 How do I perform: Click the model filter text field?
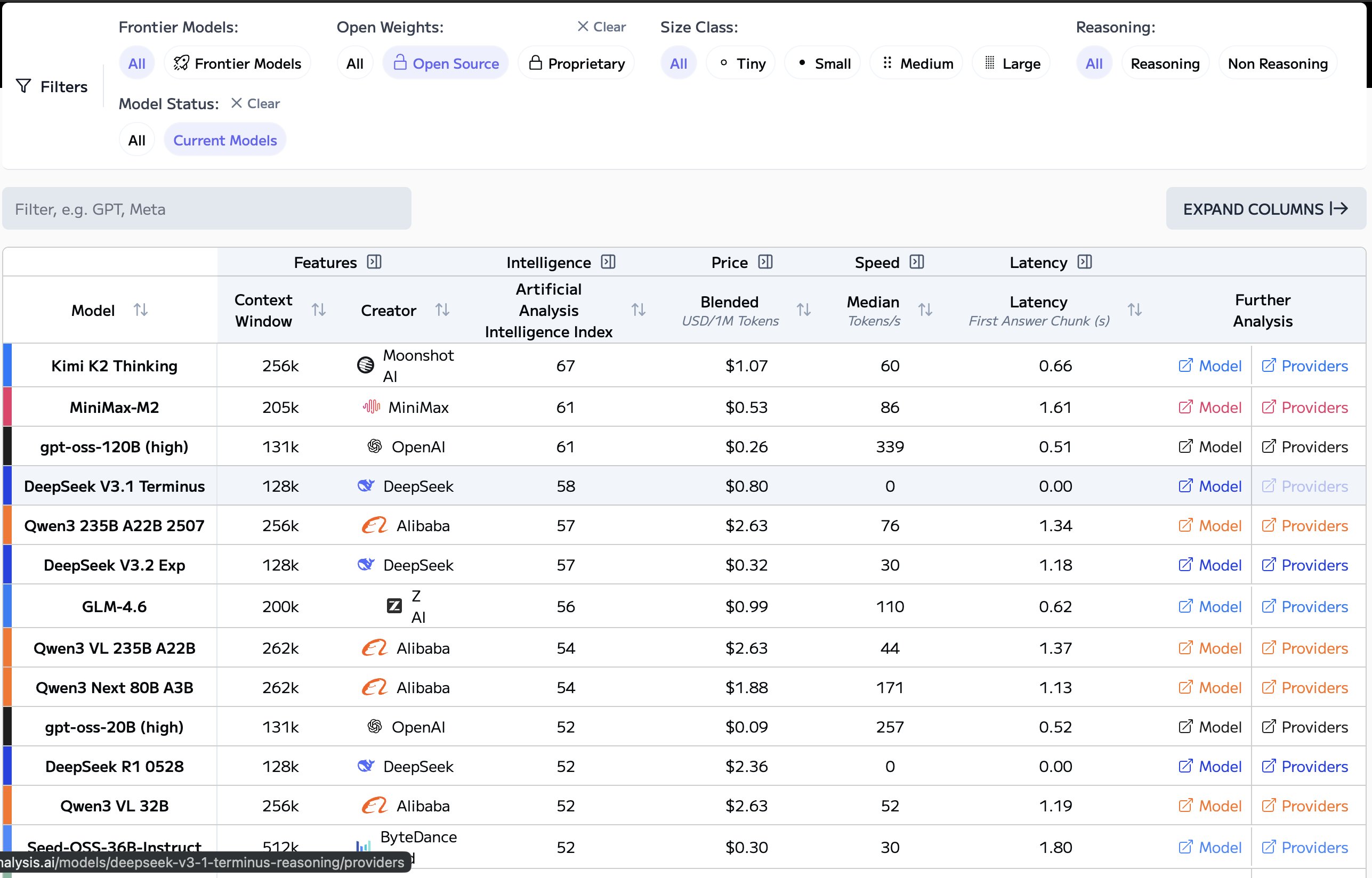click(x=206, y=209)
